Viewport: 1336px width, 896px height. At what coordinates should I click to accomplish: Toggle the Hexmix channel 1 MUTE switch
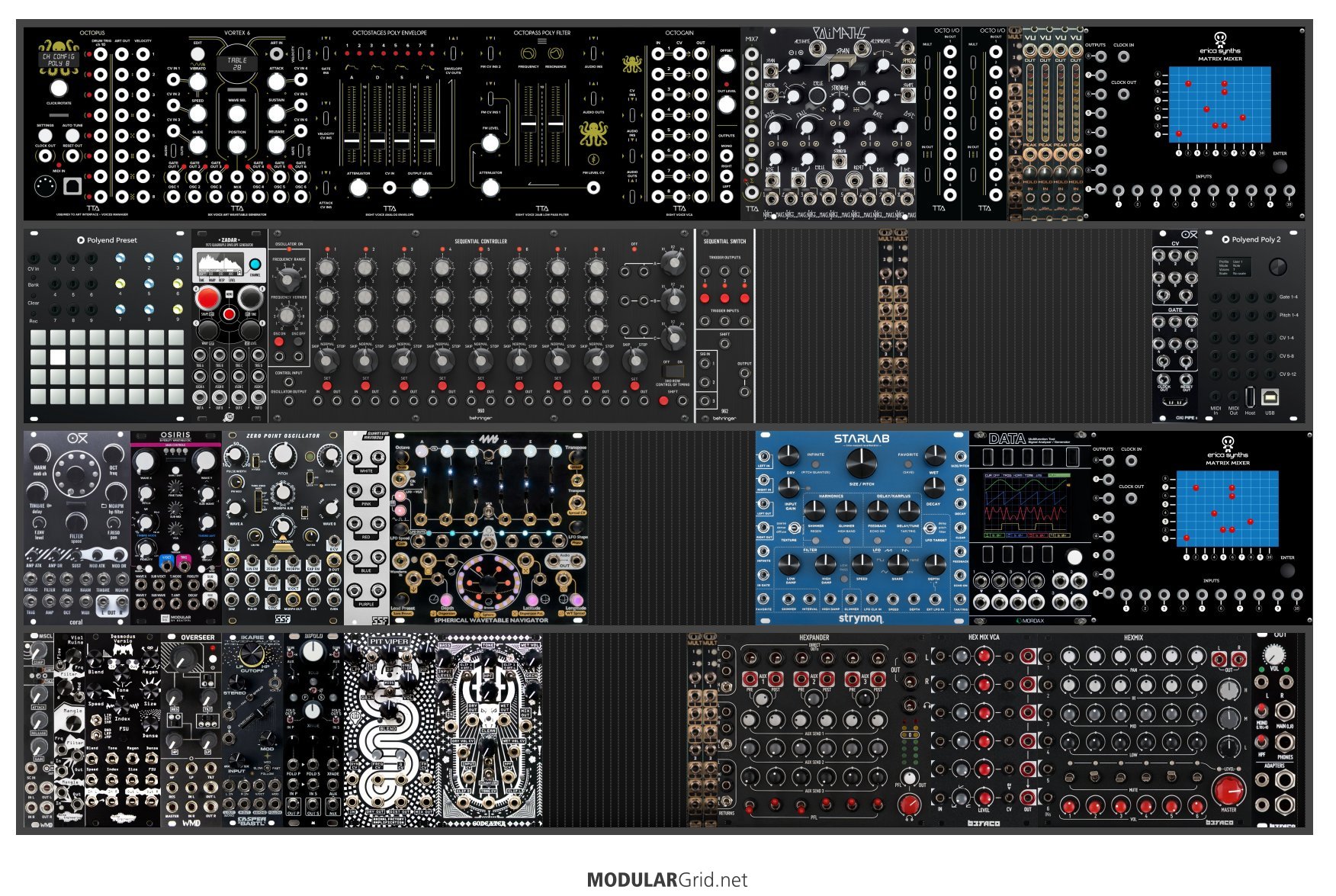pyautogui.click(x=1068, y=779)
